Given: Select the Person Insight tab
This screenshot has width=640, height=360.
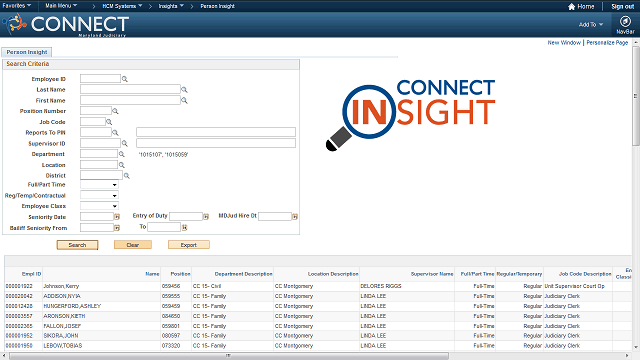Looking at the screenshot, I should [x=27, y=52].
